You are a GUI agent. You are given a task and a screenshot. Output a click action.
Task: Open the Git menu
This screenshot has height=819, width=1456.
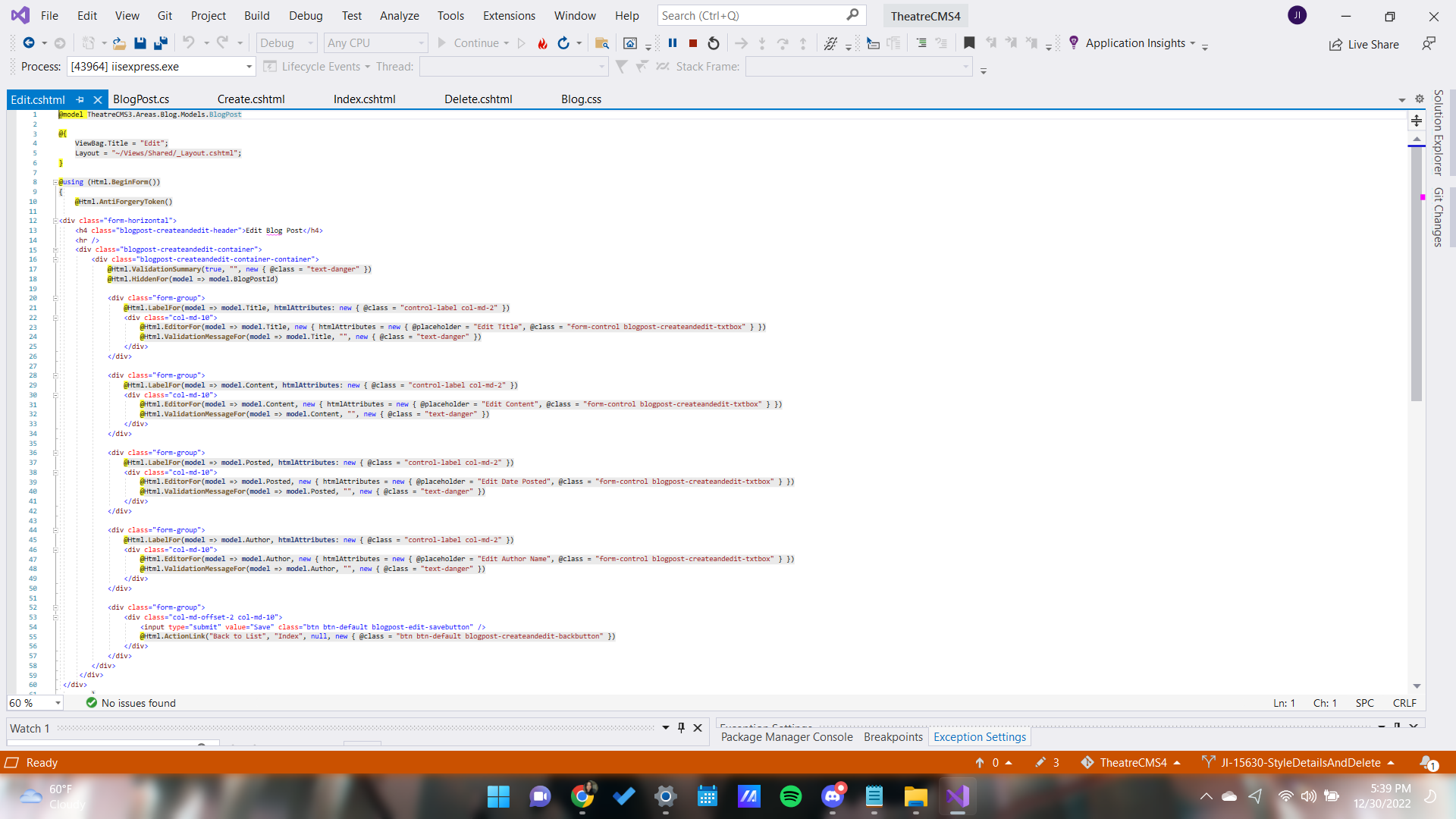point(165,15)
